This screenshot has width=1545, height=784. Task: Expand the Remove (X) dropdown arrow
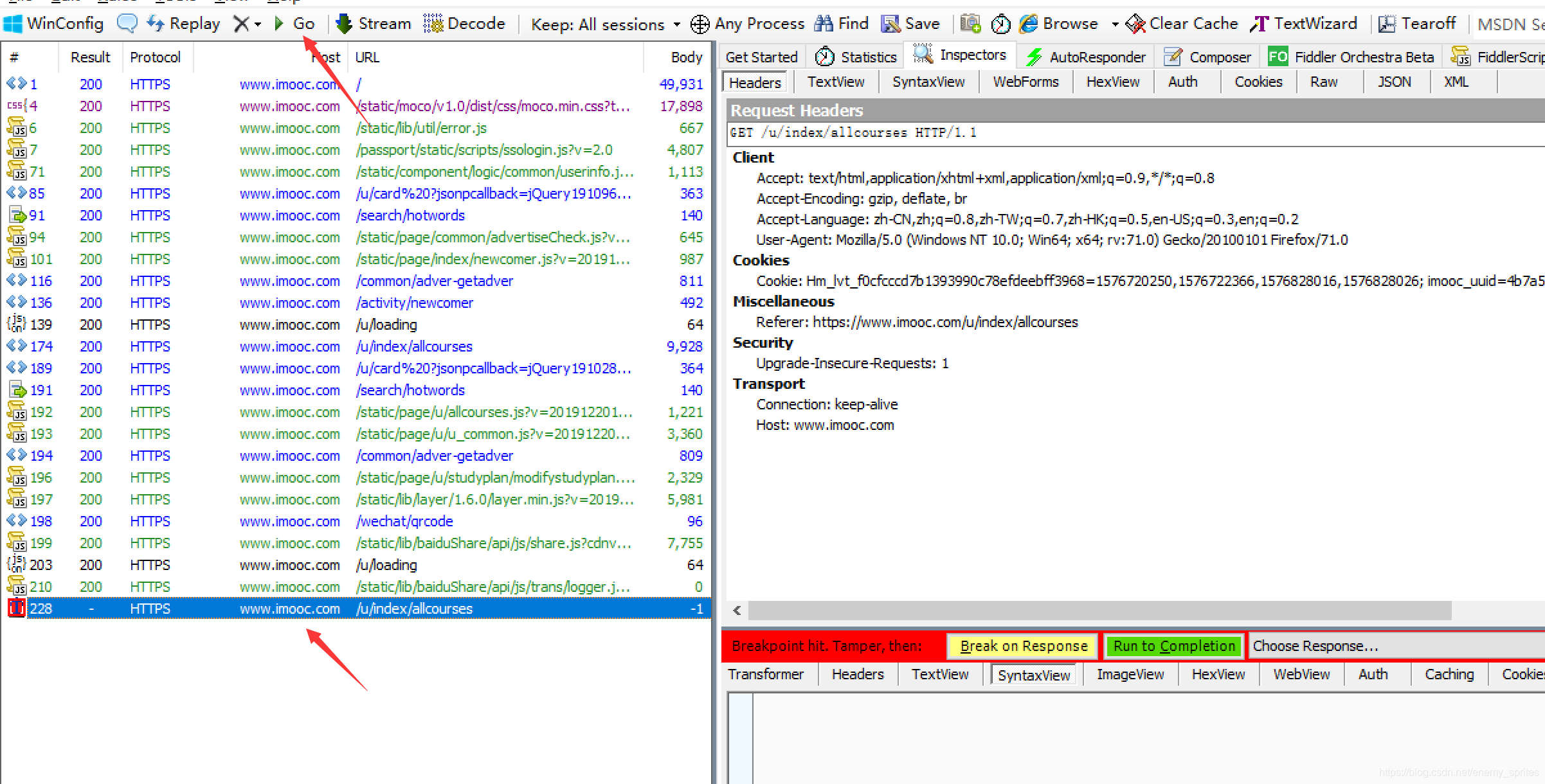point(258,24)
